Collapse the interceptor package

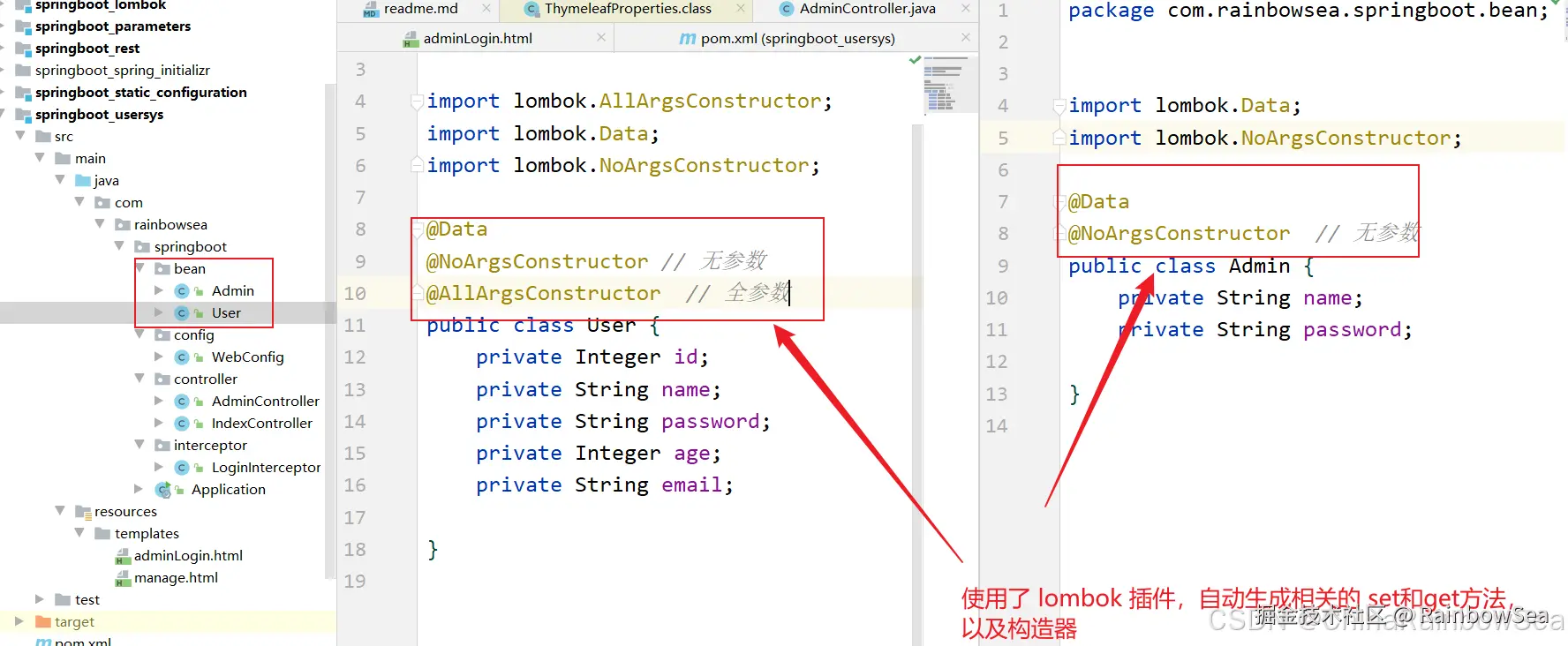click(x=140, y=445)
